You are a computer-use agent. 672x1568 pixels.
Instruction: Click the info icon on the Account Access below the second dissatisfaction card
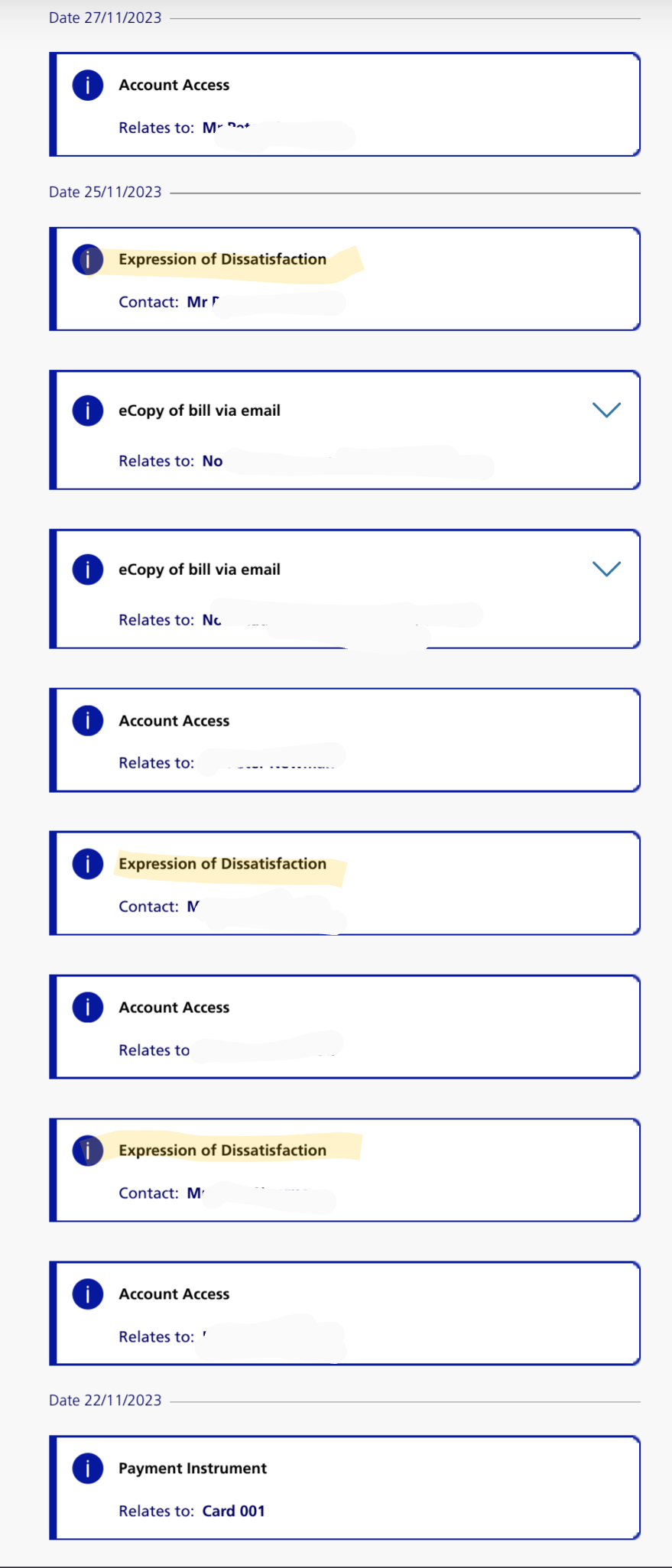pyautogui.click(x=88, y=1007)
